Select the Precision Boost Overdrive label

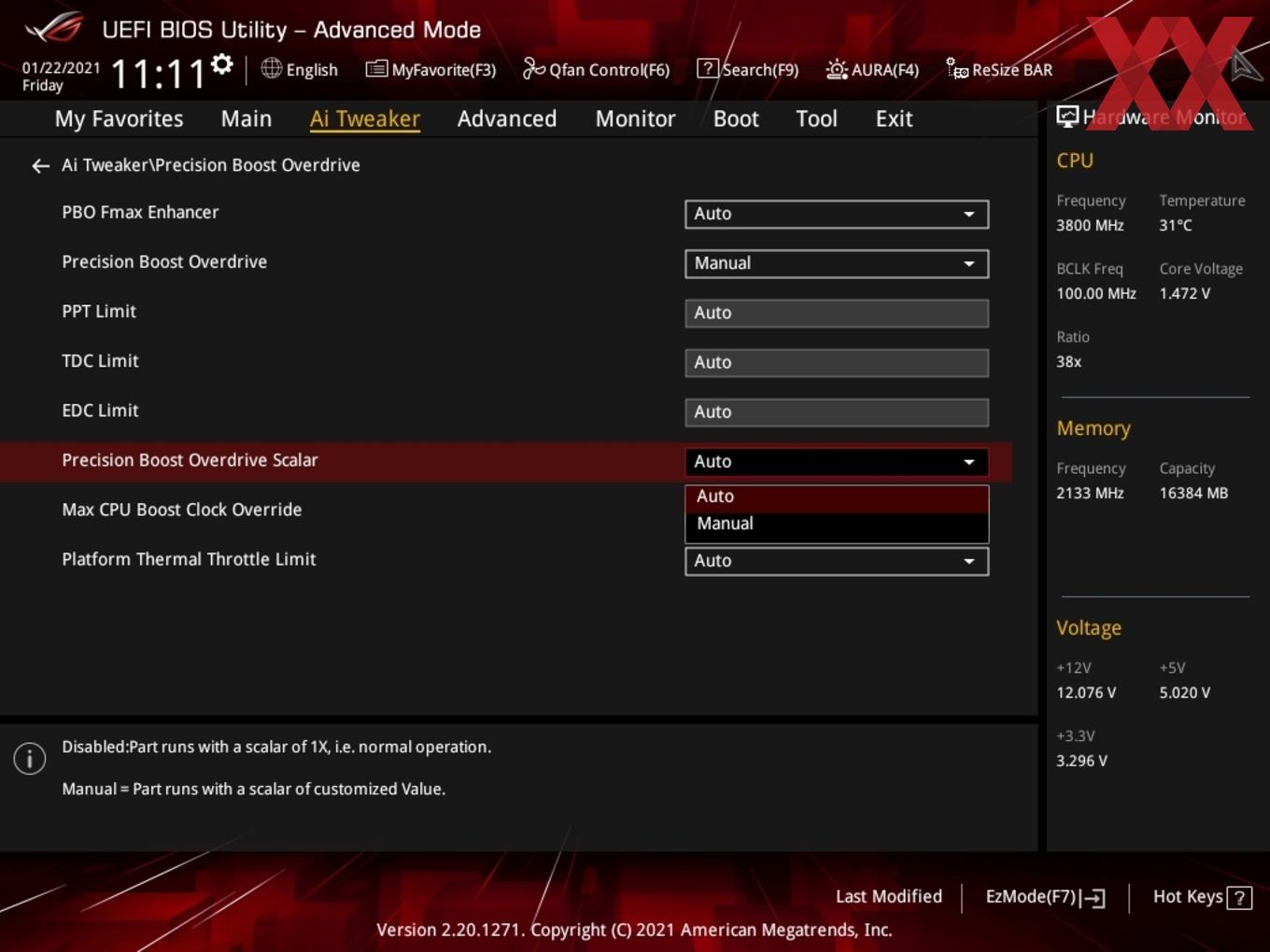click(x=164, y=262)
